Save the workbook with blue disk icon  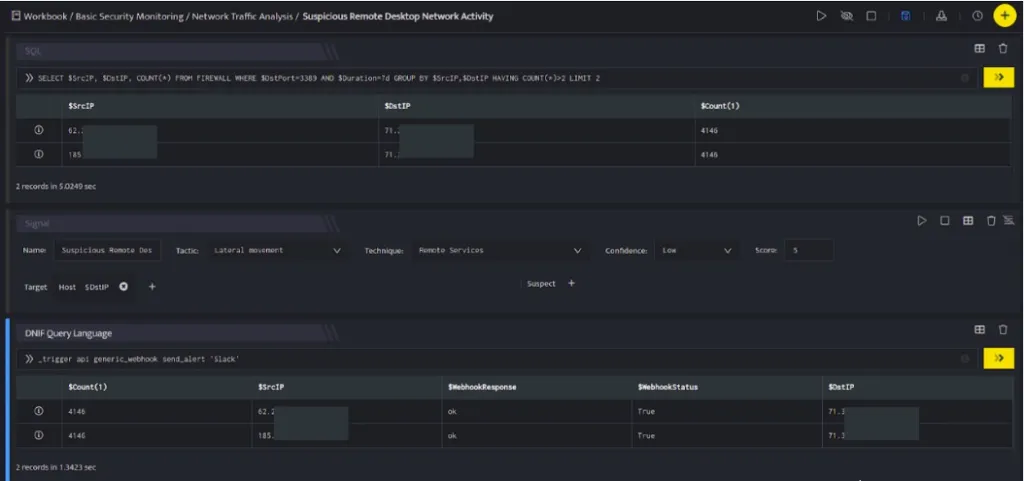[905, 16]
